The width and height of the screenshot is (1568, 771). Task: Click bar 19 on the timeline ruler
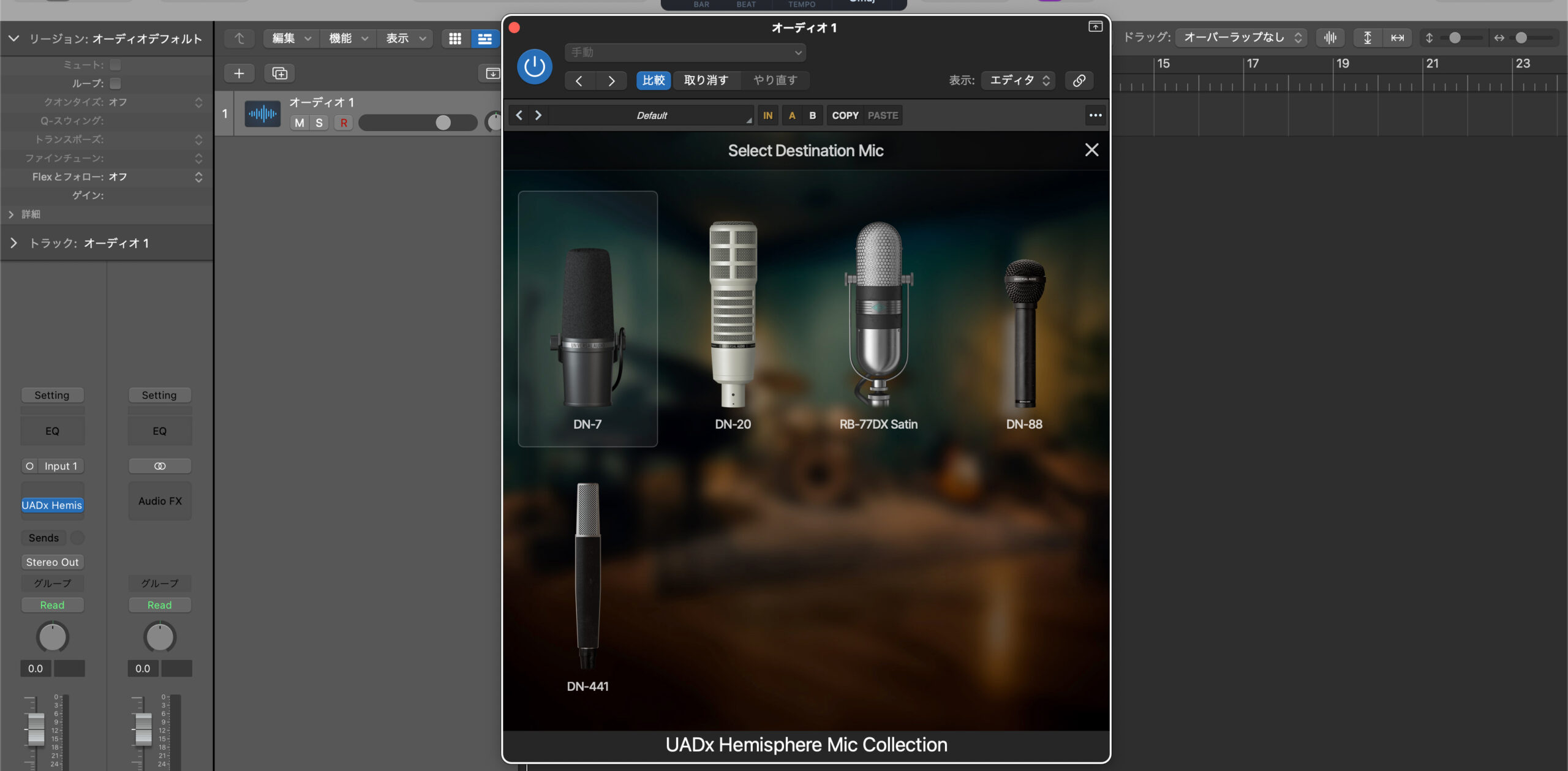click(1343, 64)
